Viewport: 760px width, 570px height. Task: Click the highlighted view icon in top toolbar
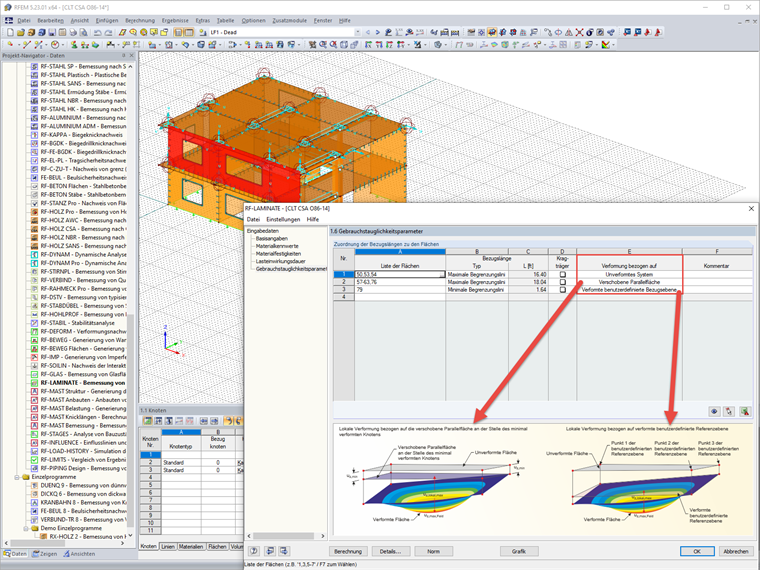pyautogui.click(x=492, y=32)
